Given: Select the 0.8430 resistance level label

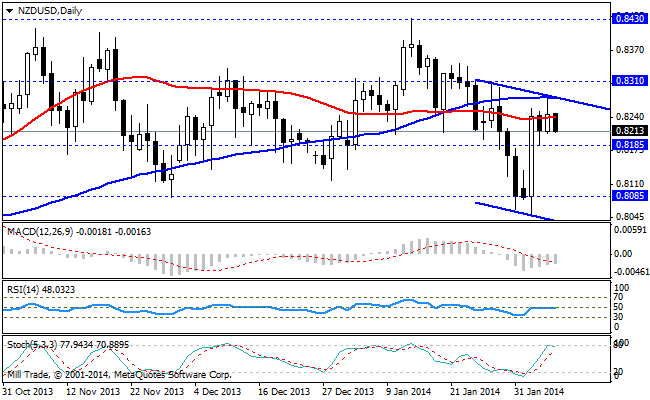Looking at the screenshot, I should point(630,19).
